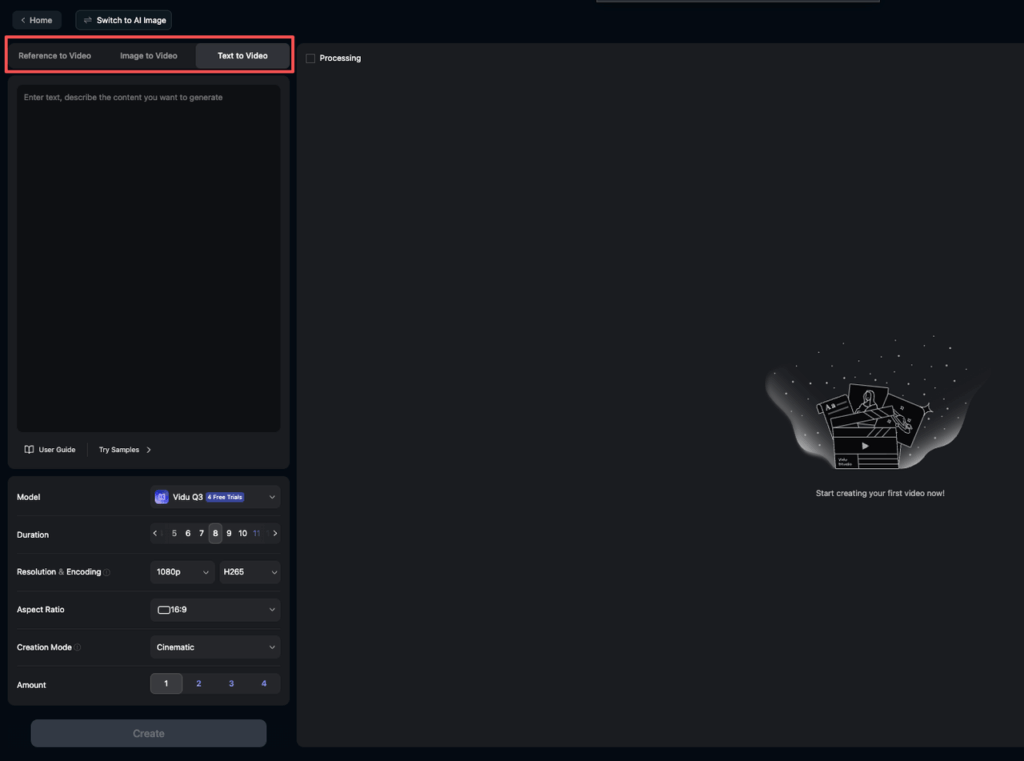Set duration to 7 seconds
Viewport: 1024px width, 761px height.
(x=202, y=534)
